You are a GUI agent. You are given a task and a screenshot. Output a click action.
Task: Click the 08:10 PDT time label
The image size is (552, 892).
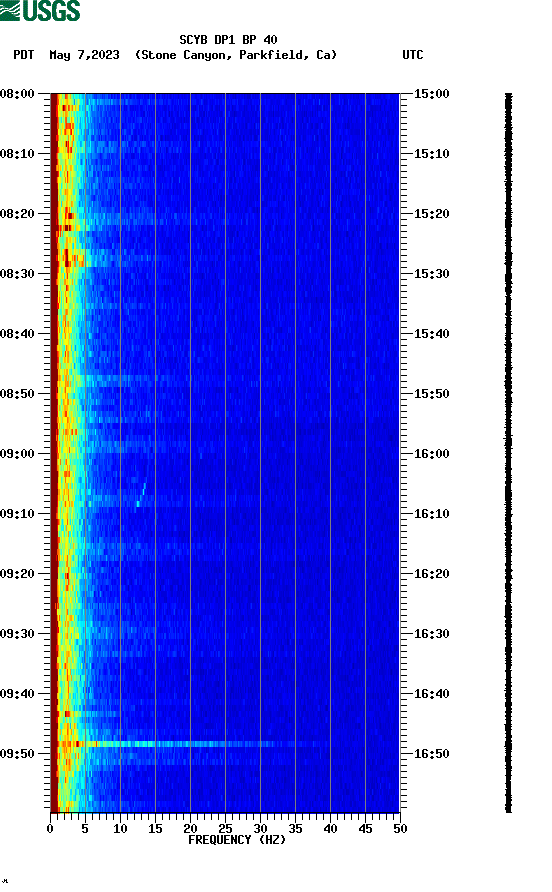17,154
